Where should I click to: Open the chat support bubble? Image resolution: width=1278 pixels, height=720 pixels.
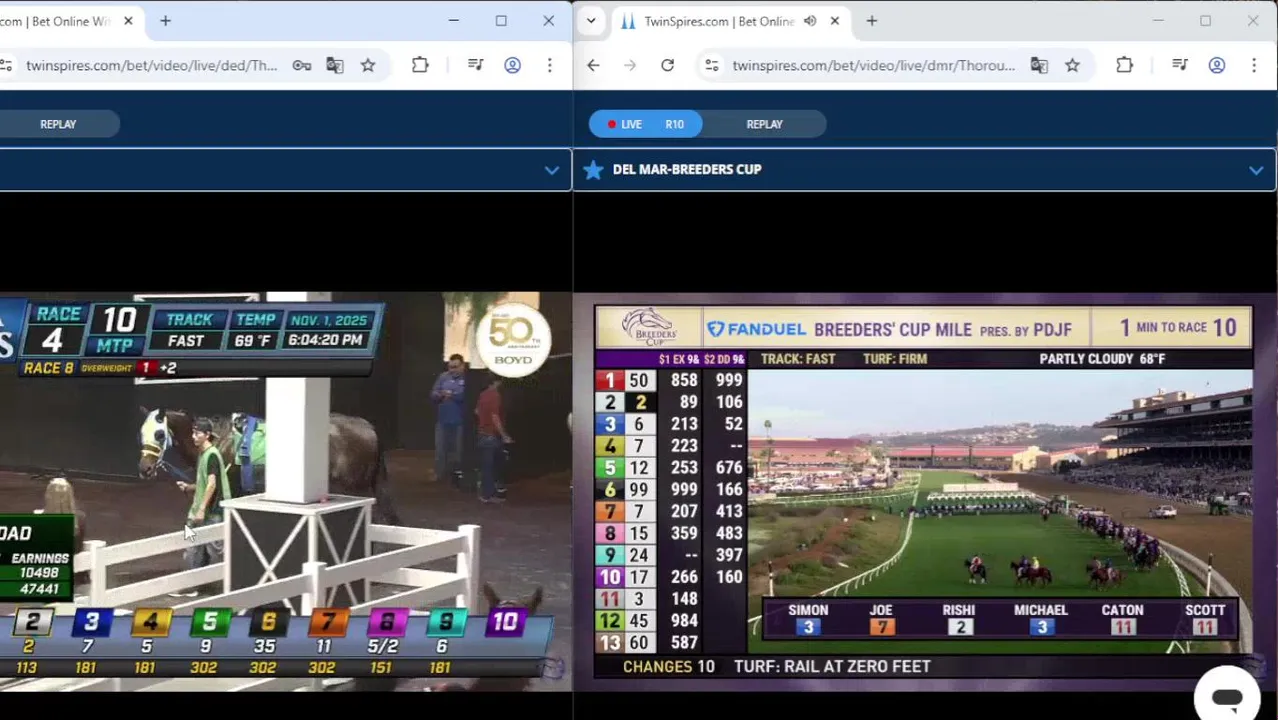click(x=1227, y=697)
